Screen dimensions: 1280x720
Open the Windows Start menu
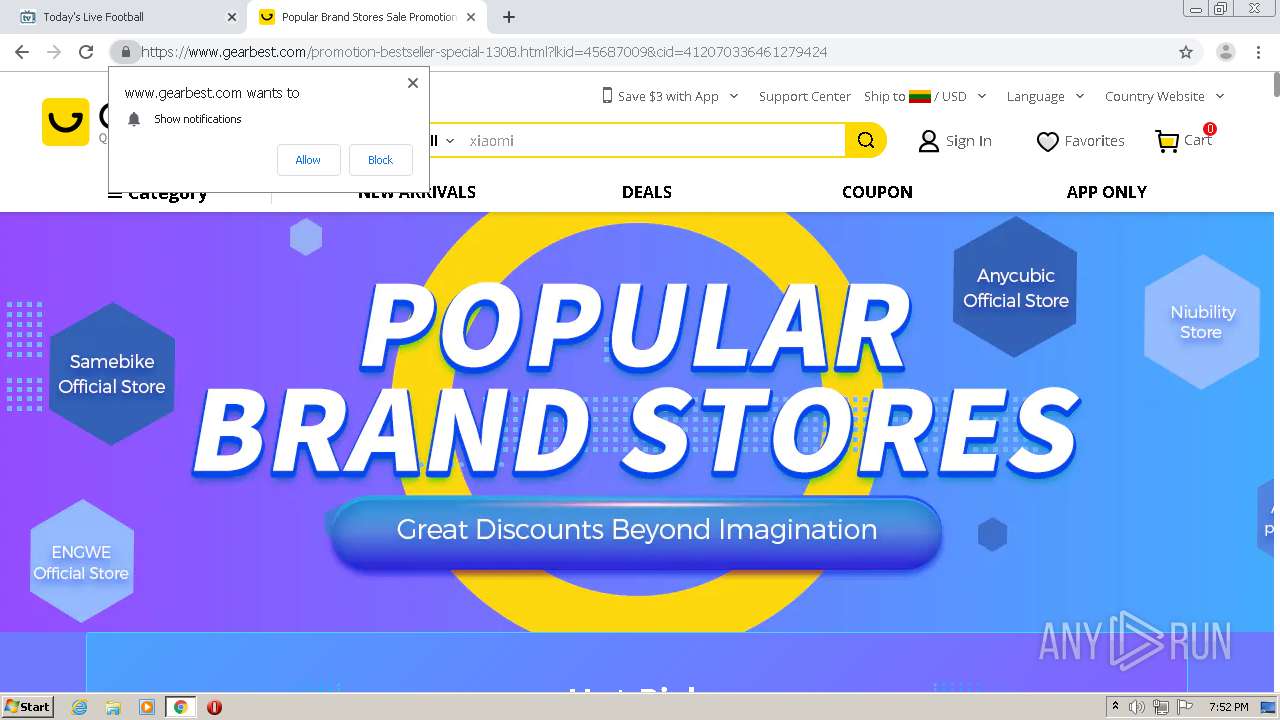[27, 706]
